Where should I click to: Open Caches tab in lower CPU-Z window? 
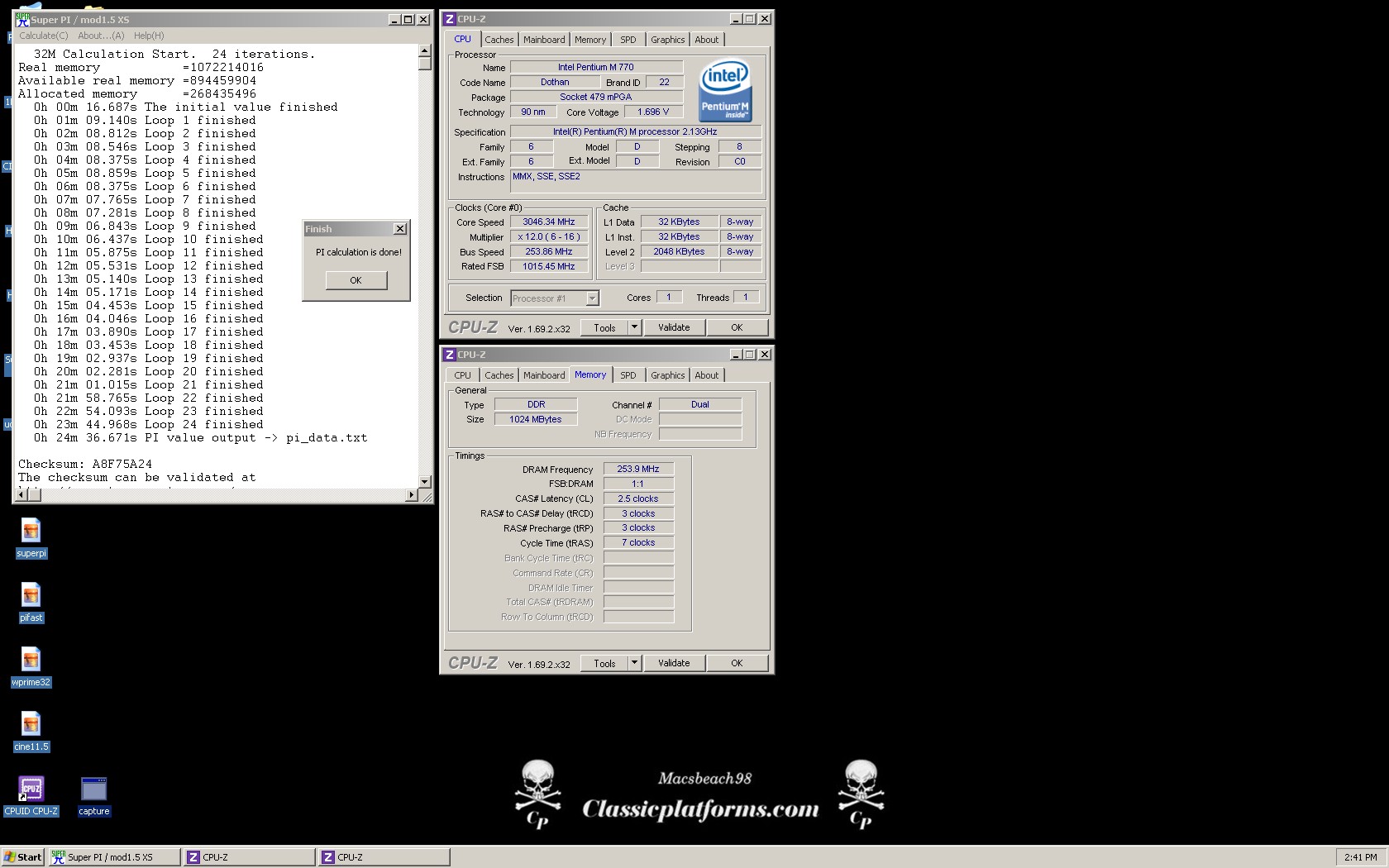499,375
